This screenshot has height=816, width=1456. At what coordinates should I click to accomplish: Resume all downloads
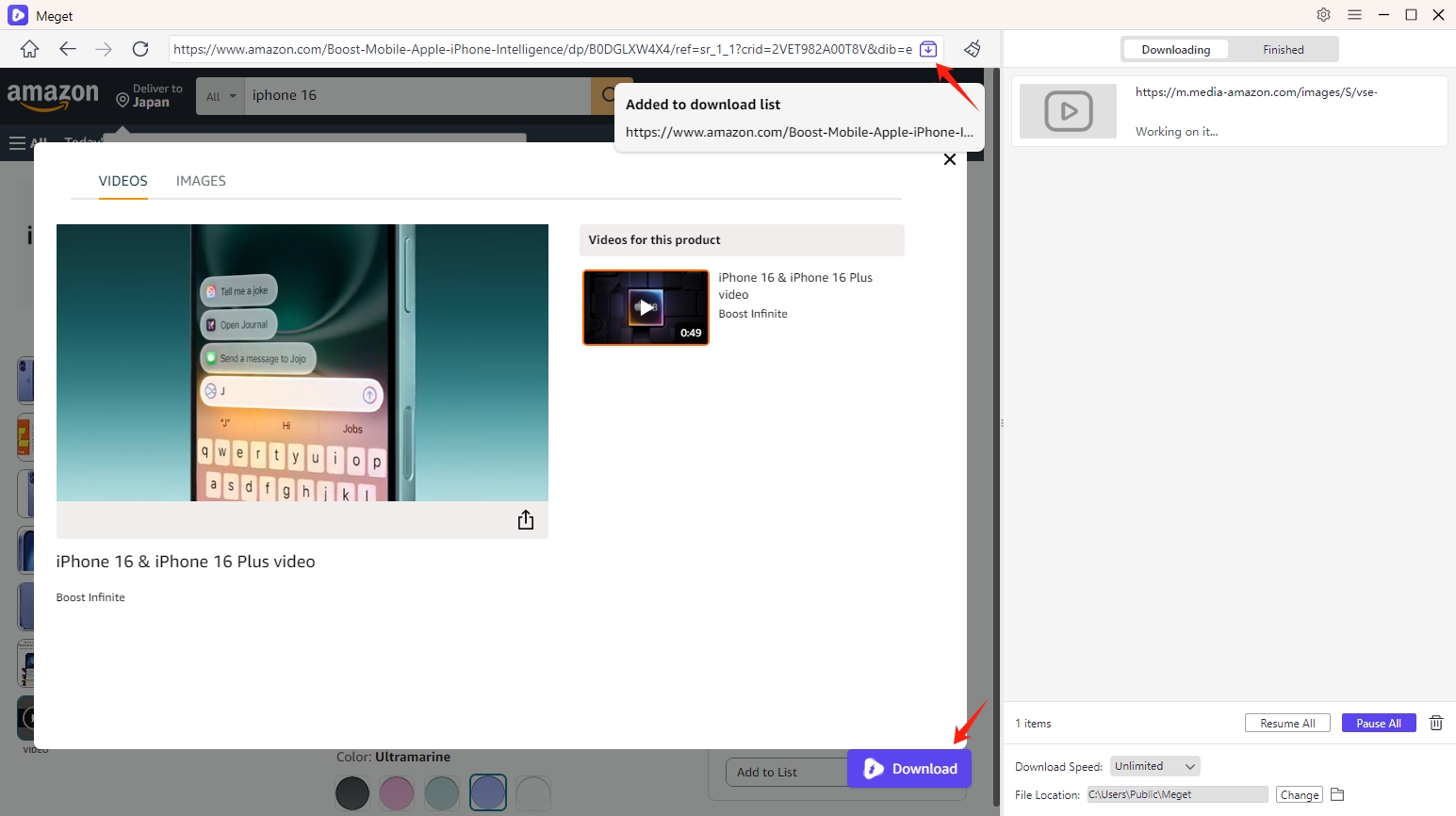pos(1287,724)
